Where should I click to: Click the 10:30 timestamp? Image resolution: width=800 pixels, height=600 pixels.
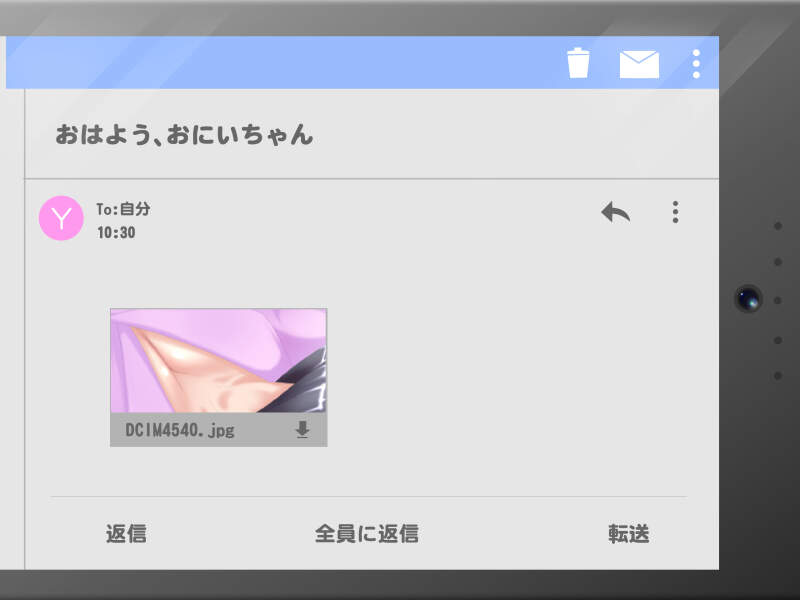tap(116, 233)
